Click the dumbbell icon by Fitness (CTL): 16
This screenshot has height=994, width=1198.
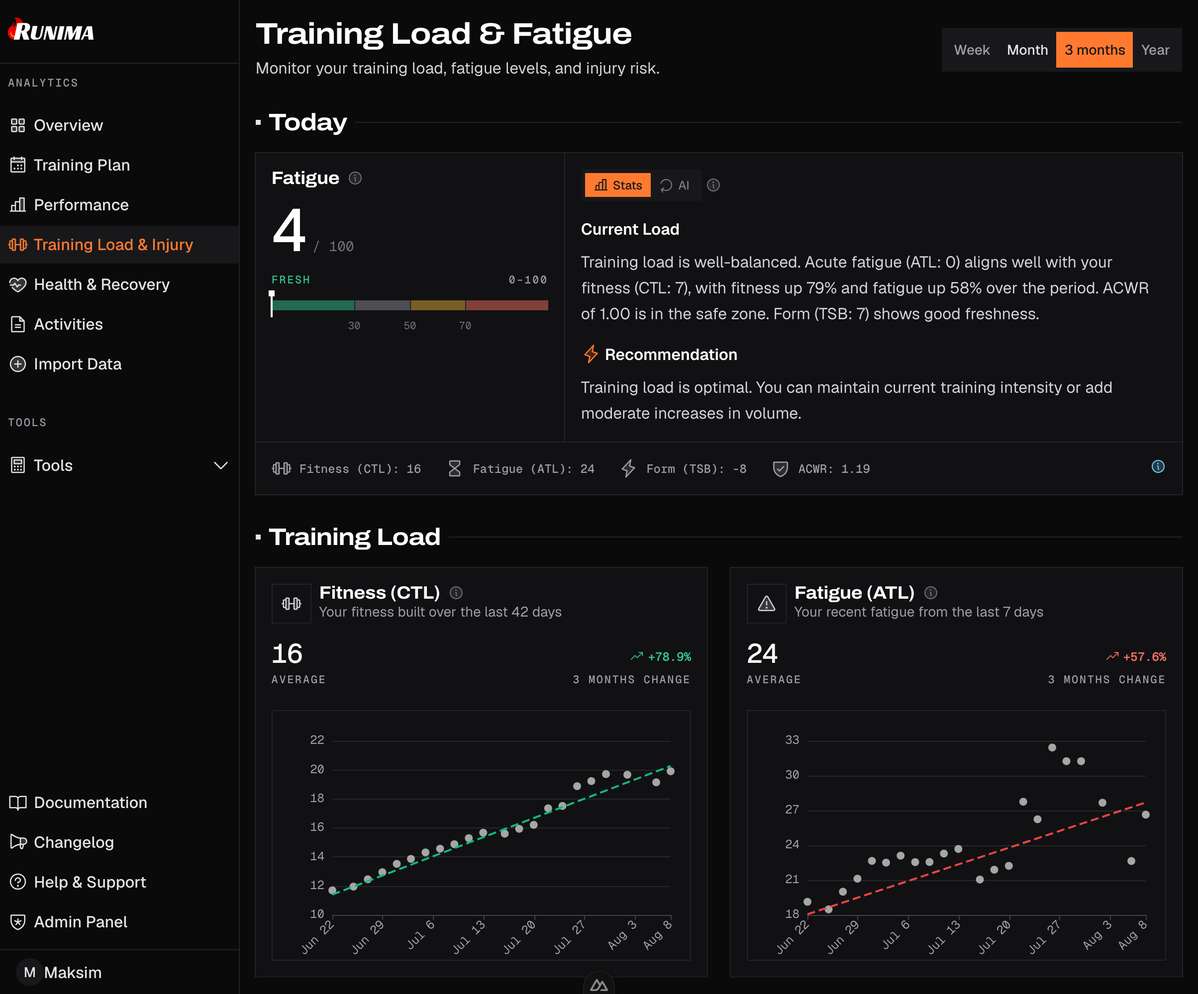click(x=281, y=468)
